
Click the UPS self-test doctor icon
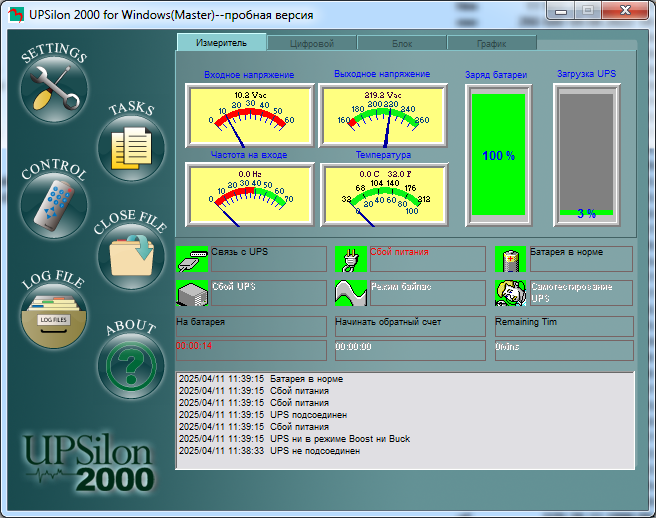[511, 293]
